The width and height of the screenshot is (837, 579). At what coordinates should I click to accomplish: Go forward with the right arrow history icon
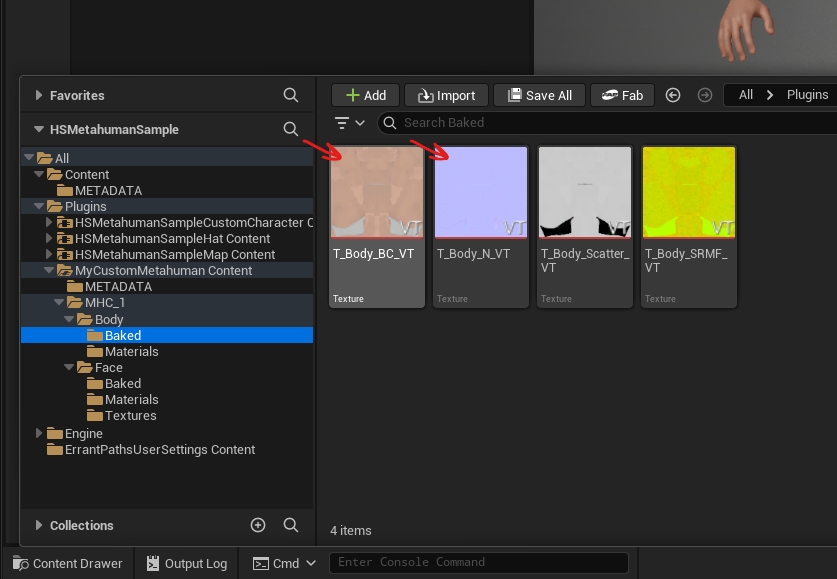pos(705,95)
